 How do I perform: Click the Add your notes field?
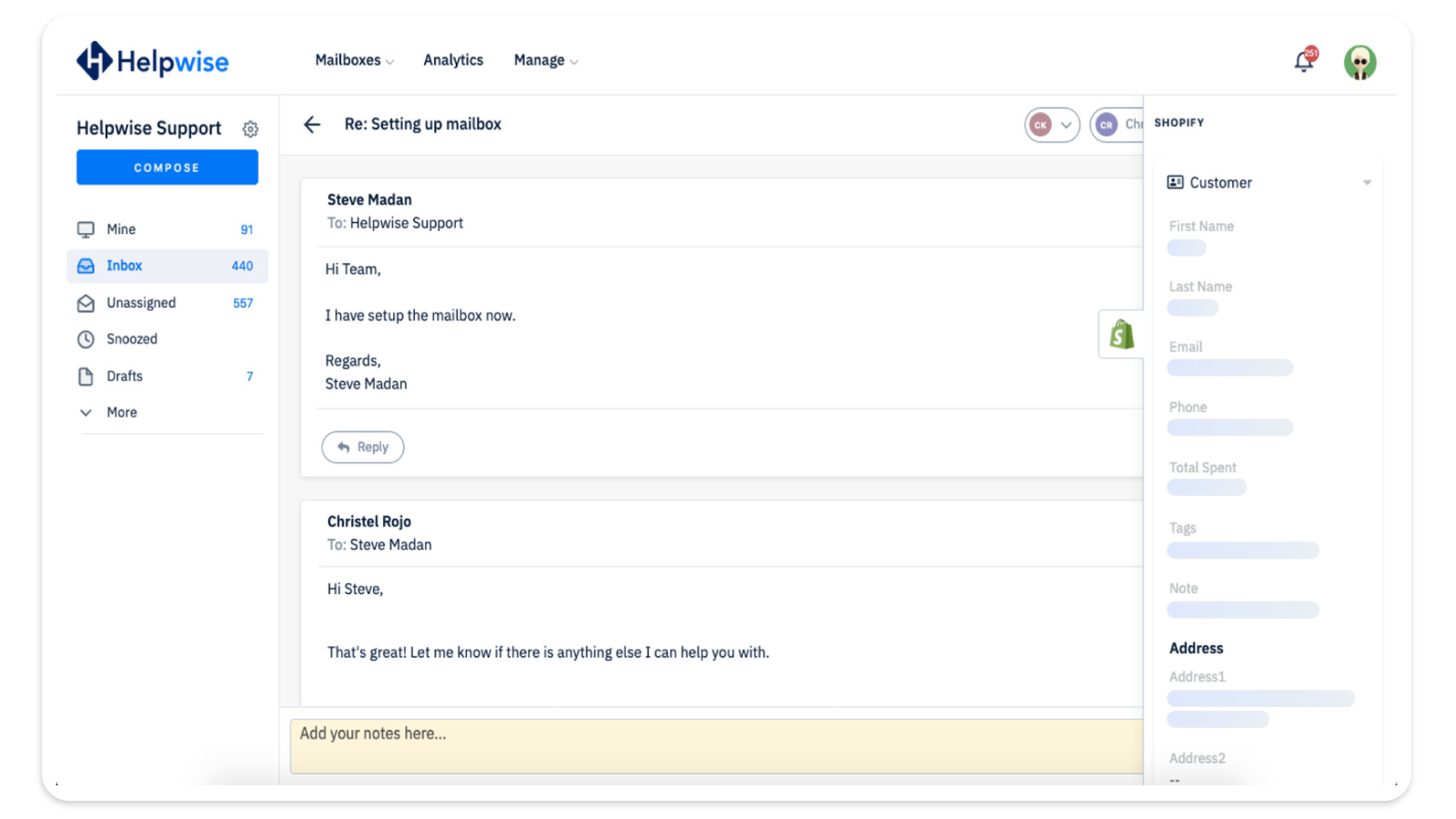(716, 746)
